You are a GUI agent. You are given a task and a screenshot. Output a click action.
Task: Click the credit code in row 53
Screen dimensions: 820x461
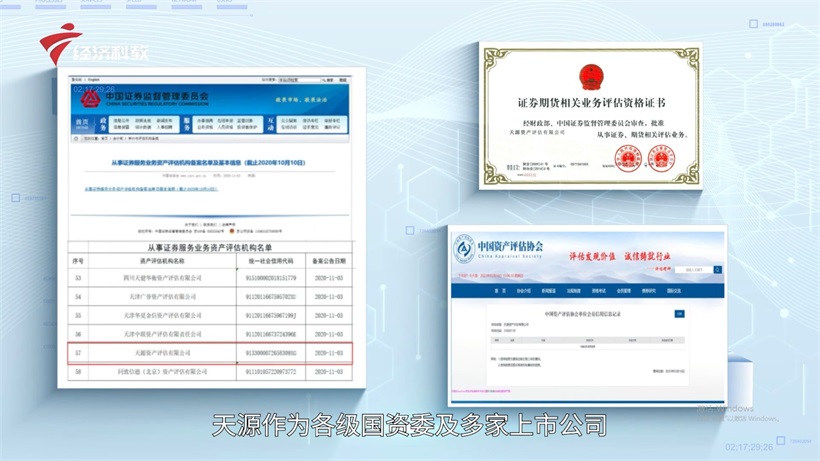click(271, 278)
